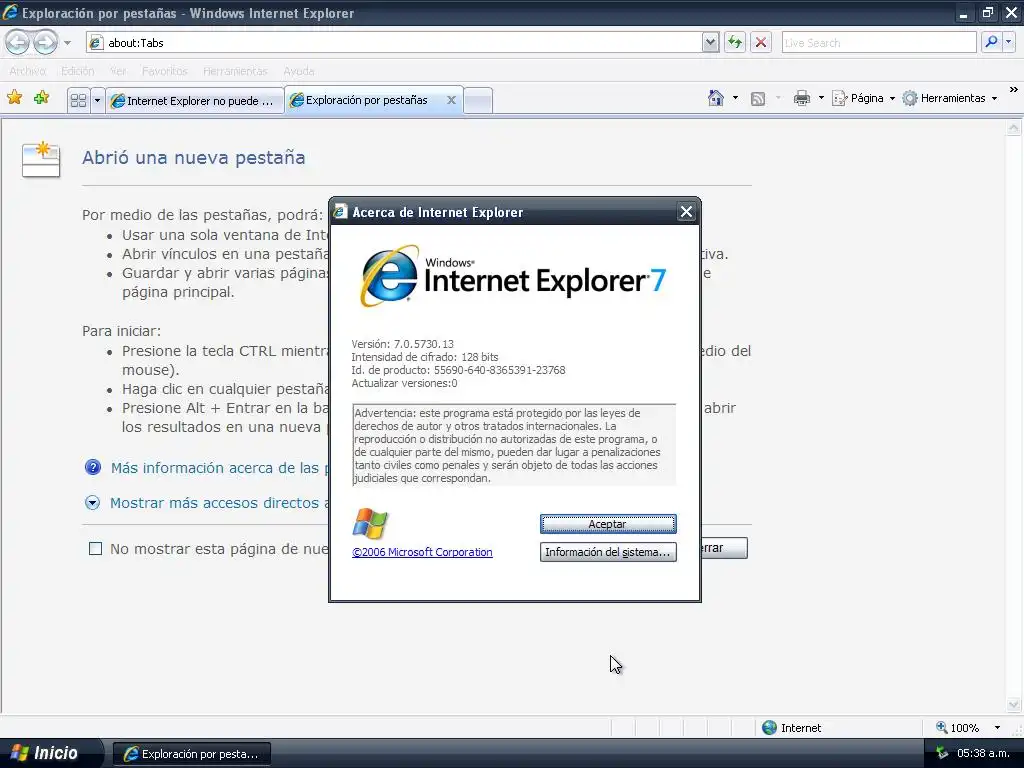Click the Internet Explorer 7 logo
The width and height of the screenshot is (1024, 768).
(x=512, y=276)
